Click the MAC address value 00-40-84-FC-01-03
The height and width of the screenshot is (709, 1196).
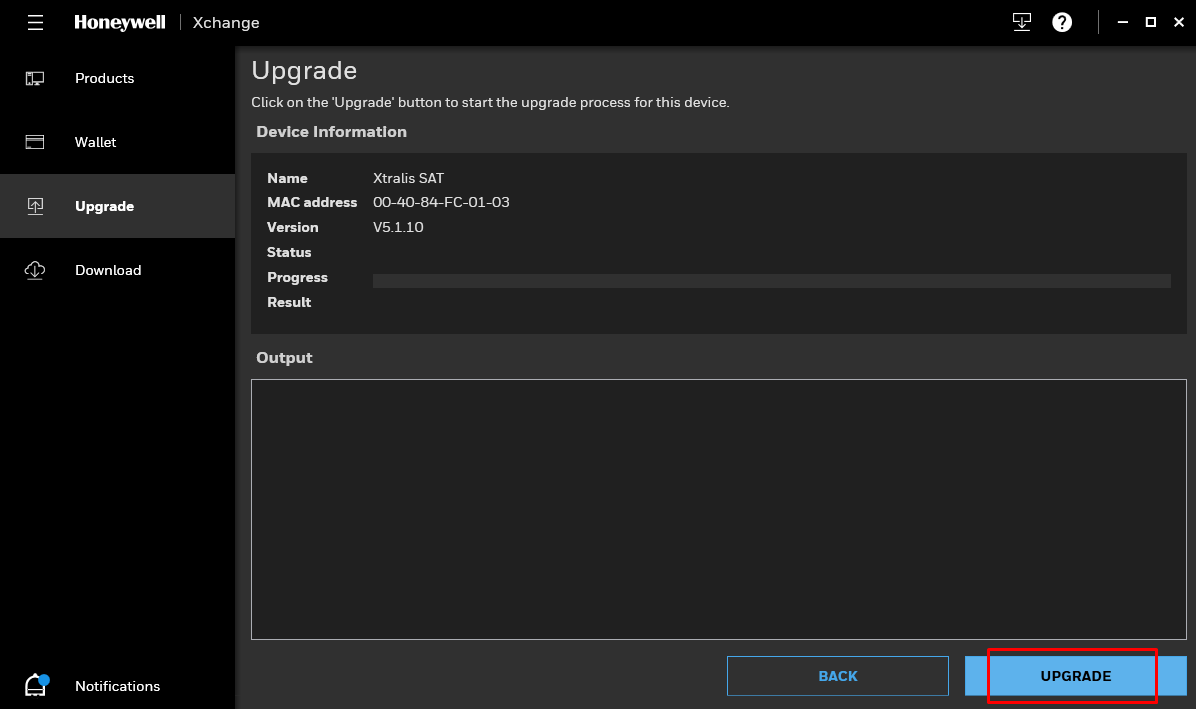click(x=441, y=202)
